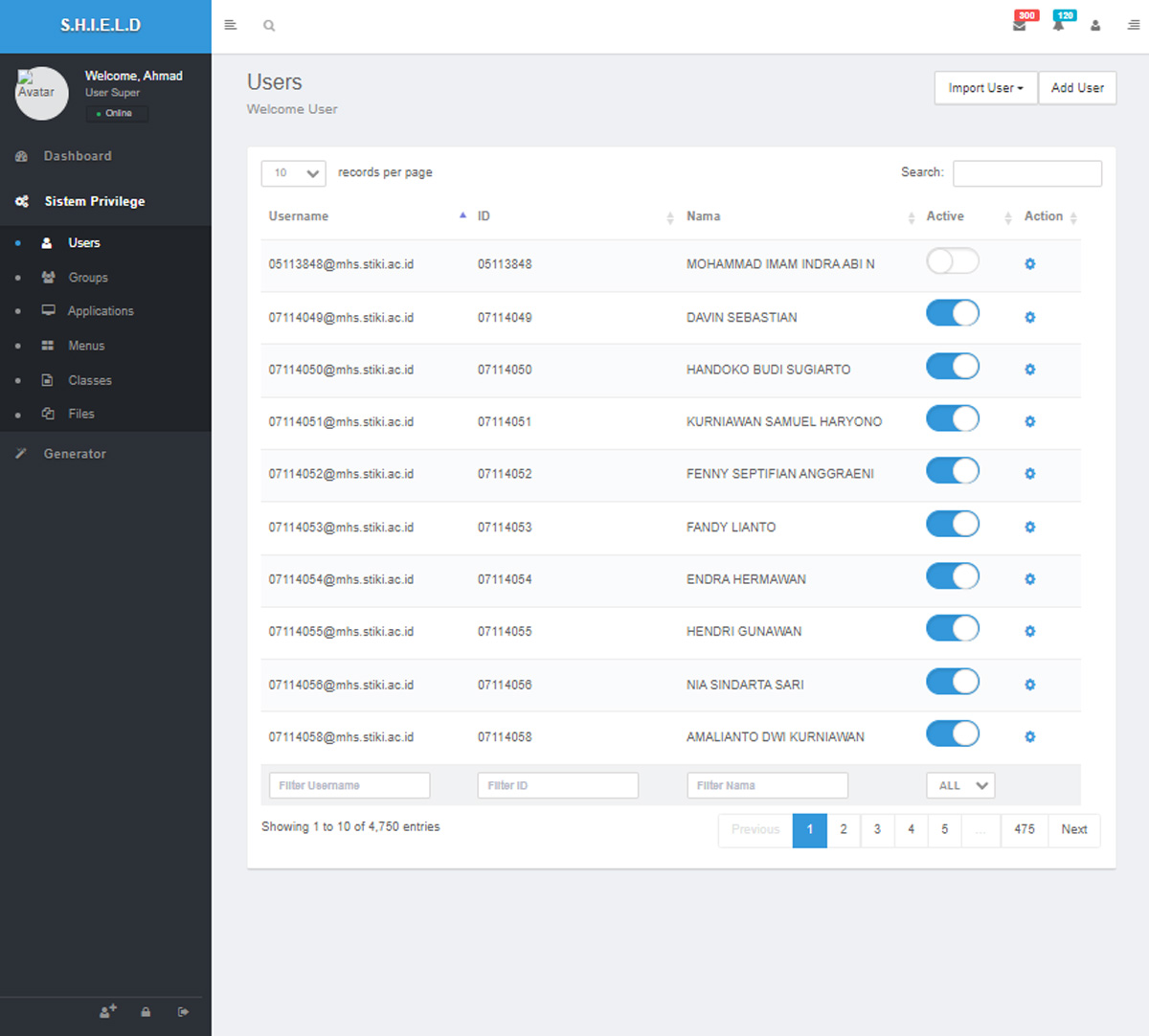Screen dimensions: 1149x1036
Task: Enable active toggle for MOHAMMAD IMAM INDRA ABI N
Action: tap(952, 261)
